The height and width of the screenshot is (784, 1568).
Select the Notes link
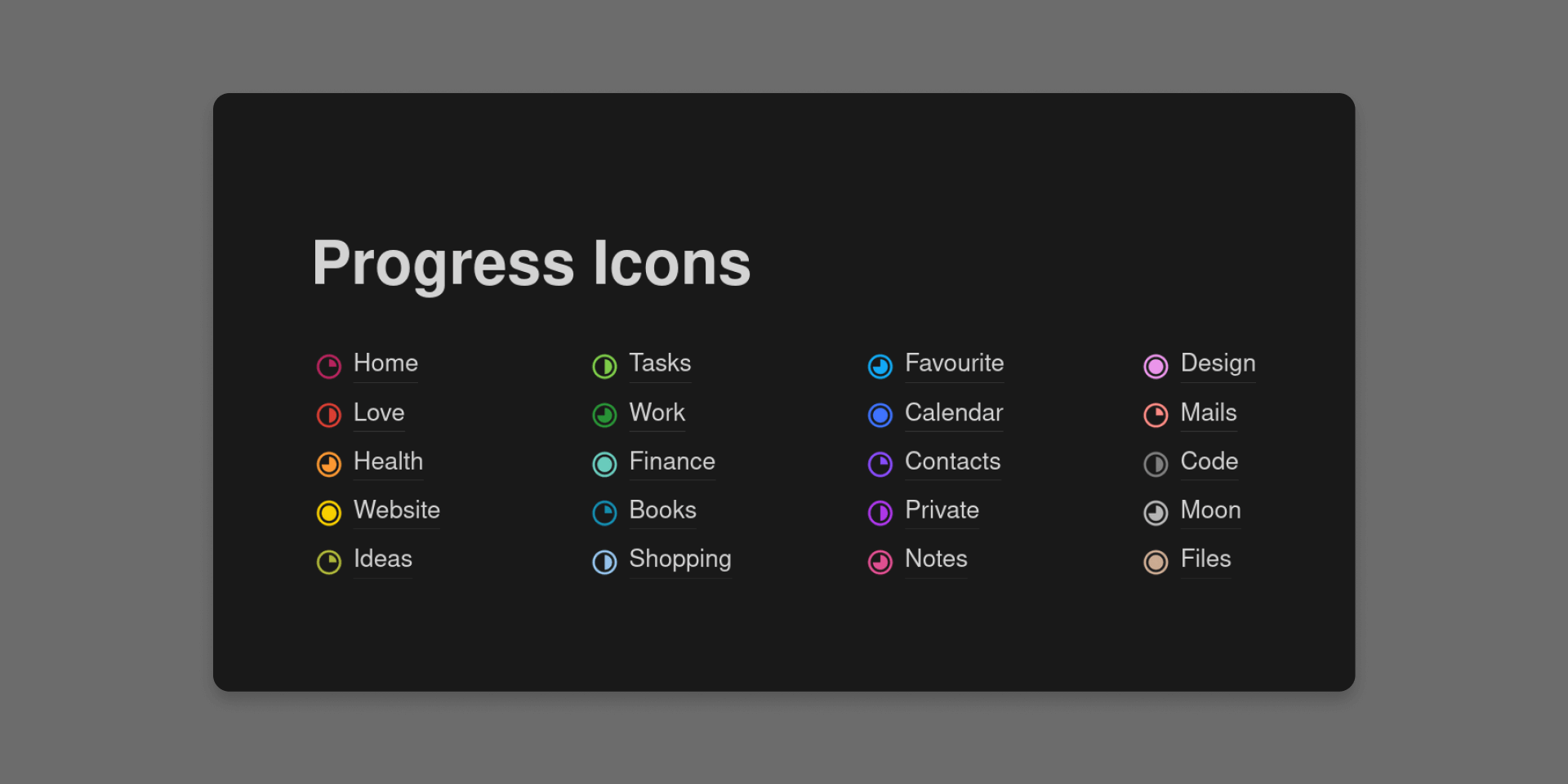pyautogui.click(x=936, y=559)
